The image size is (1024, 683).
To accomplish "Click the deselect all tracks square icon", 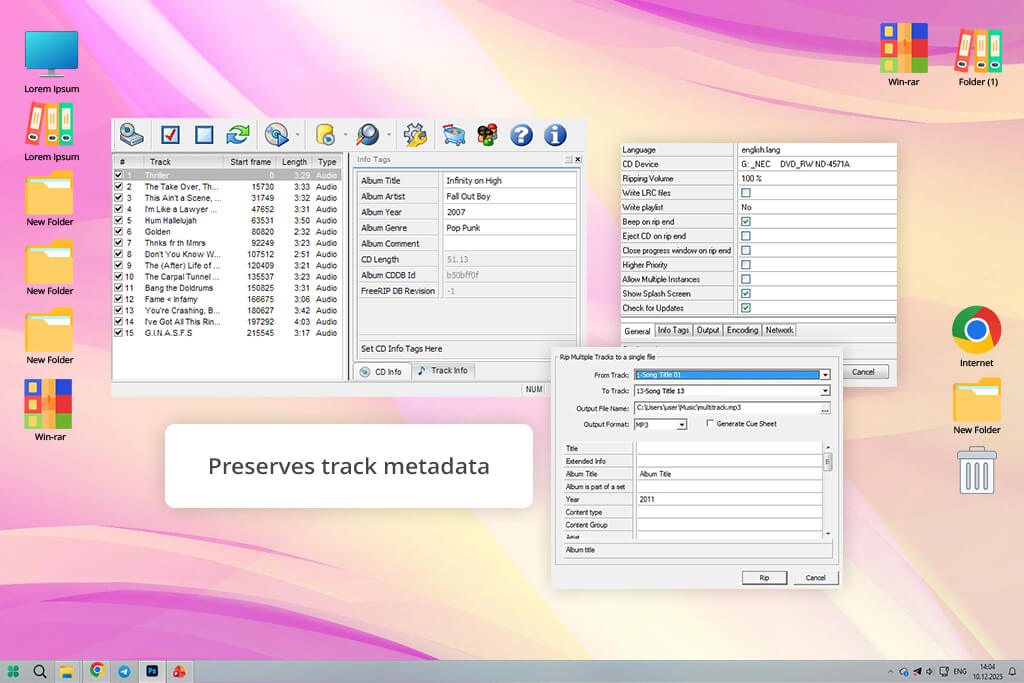I will (x=204, y=135).
